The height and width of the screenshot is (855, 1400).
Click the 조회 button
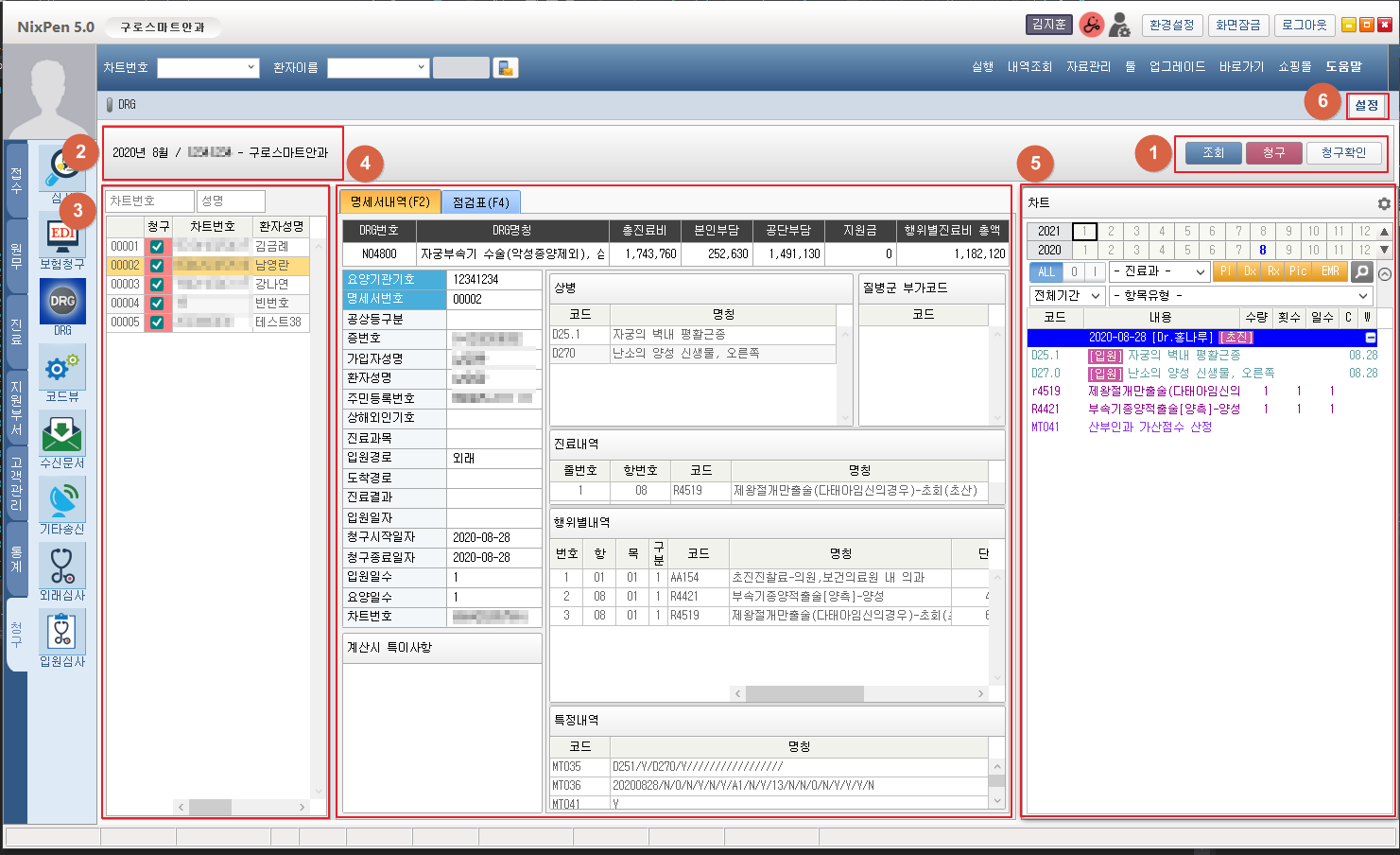[x=1213, y=152]
